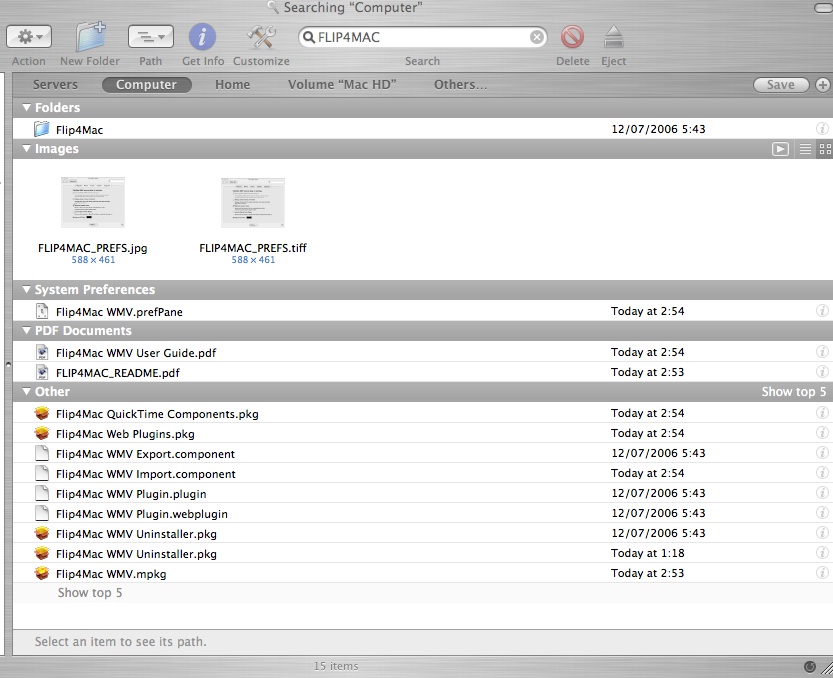Click the Get Info toolbar icon

coord(202,37)
